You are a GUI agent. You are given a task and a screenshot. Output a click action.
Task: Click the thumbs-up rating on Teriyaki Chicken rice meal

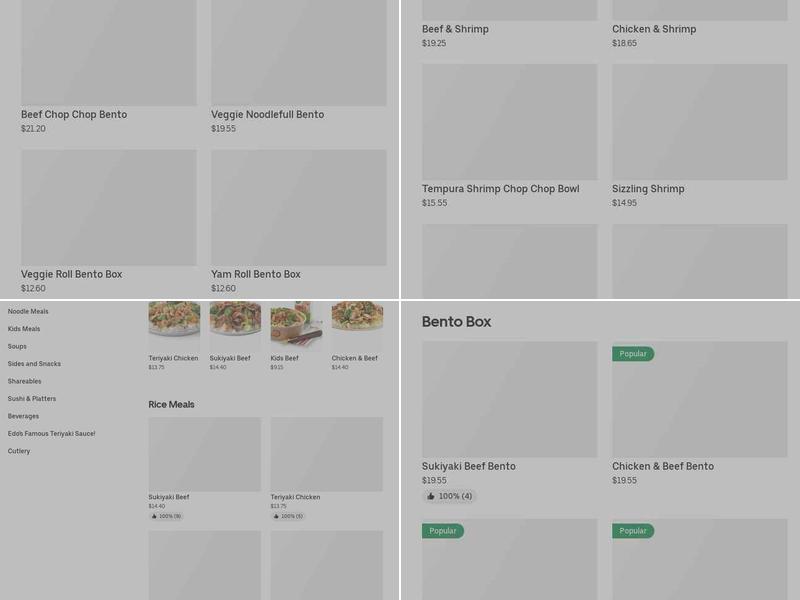coord(287,515)
